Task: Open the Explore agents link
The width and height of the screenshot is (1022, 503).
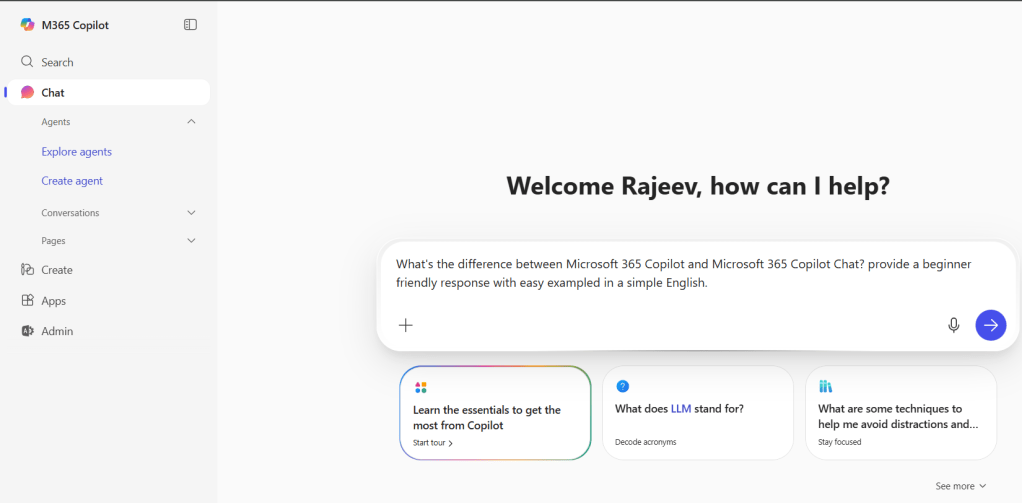Action: [77, 152]
